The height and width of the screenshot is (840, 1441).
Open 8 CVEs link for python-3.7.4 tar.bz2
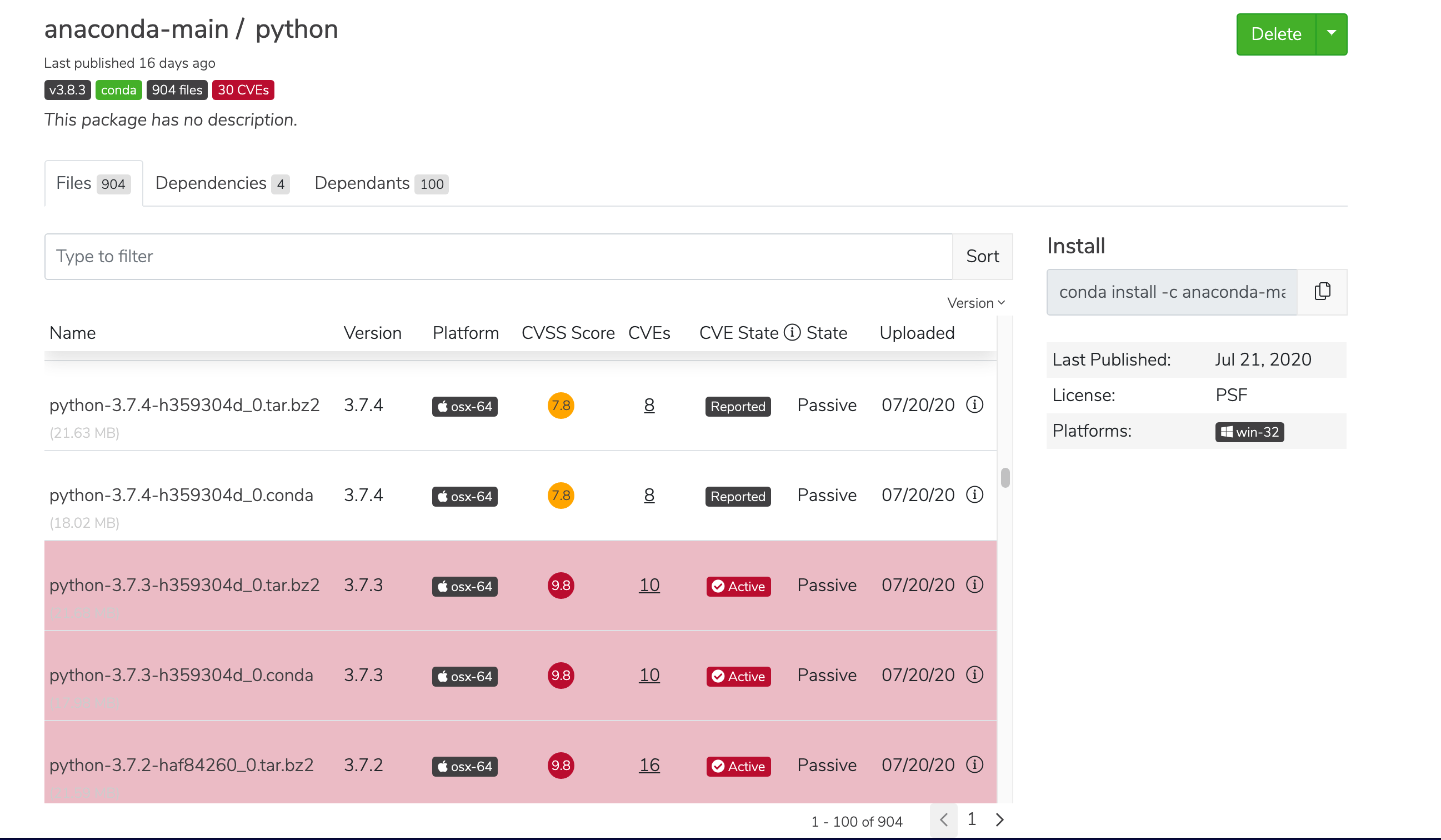[649, 405]
